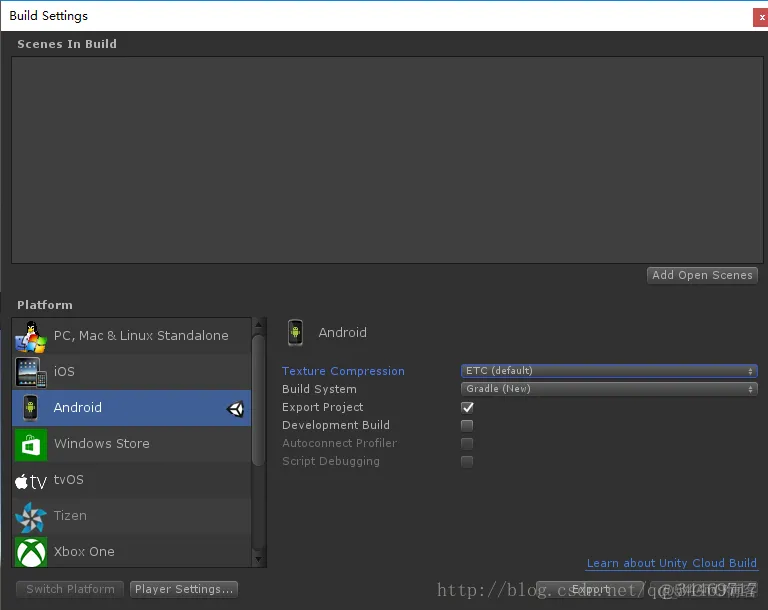The image size is (768, 610).
Task: Click the Build System label
Action: 319,390
